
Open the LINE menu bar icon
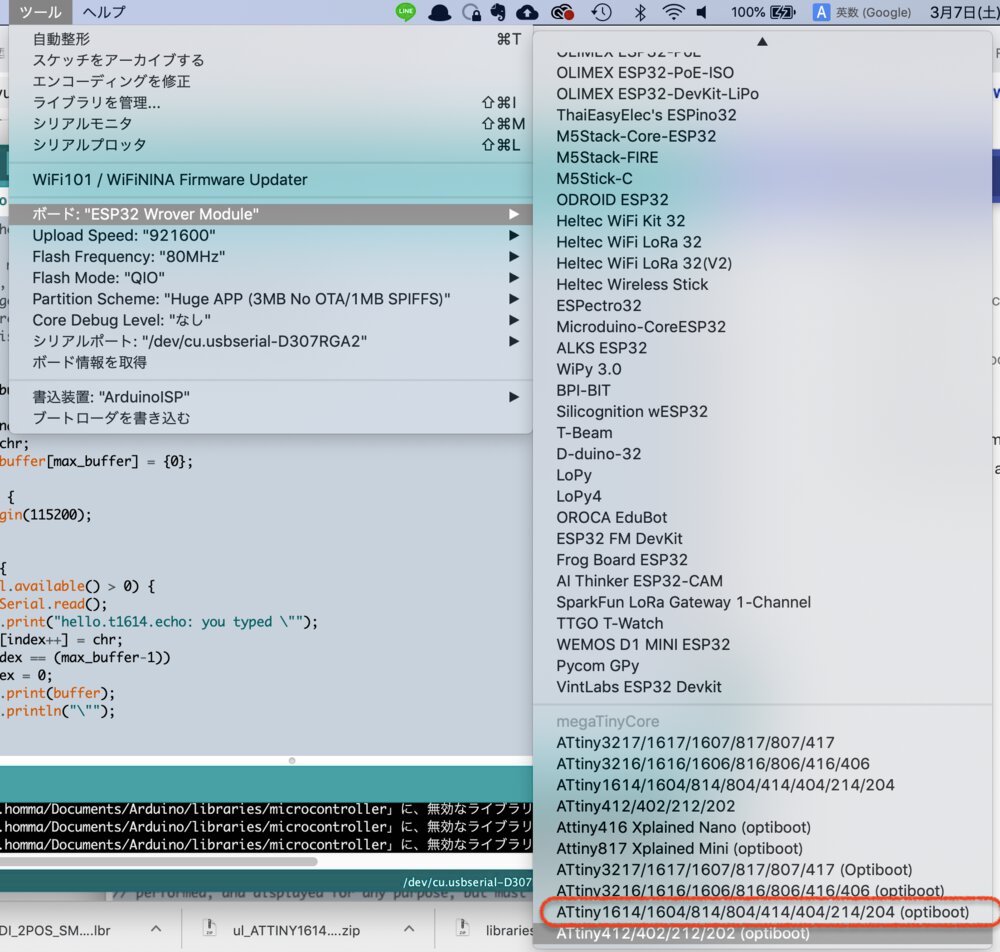405,12
